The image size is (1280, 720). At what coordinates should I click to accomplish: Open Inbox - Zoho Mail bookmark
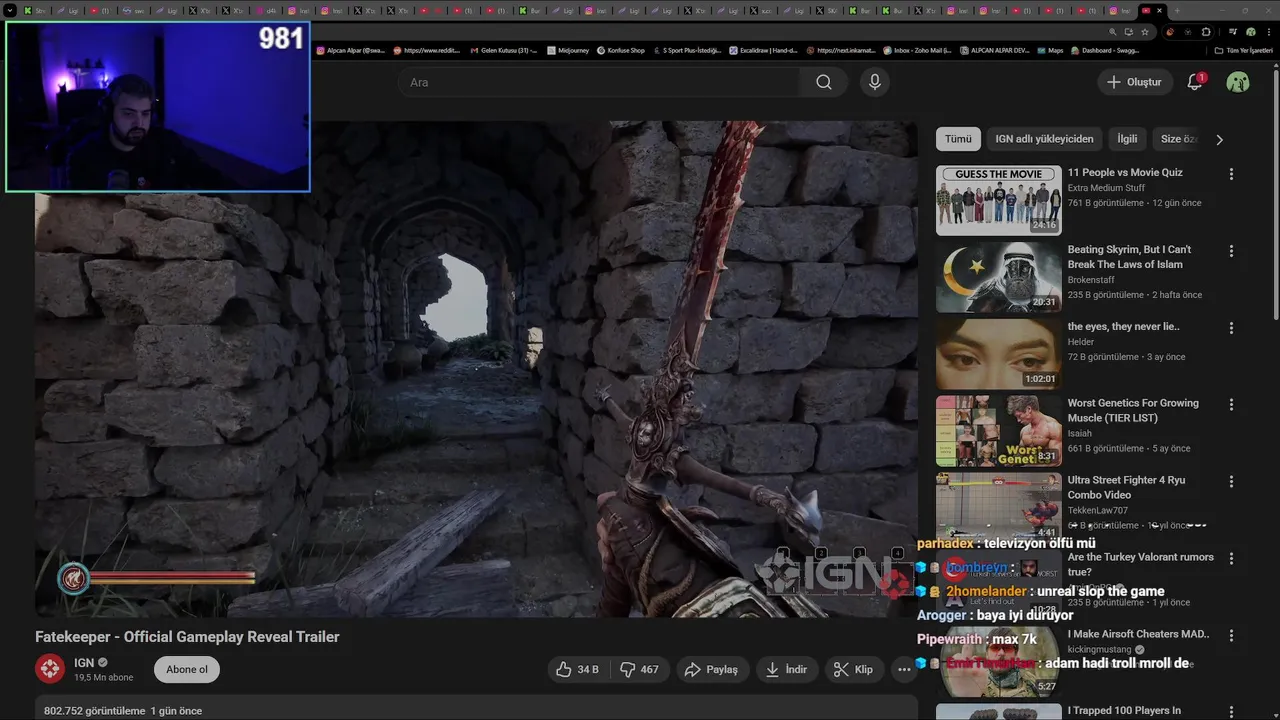(917, 50)
